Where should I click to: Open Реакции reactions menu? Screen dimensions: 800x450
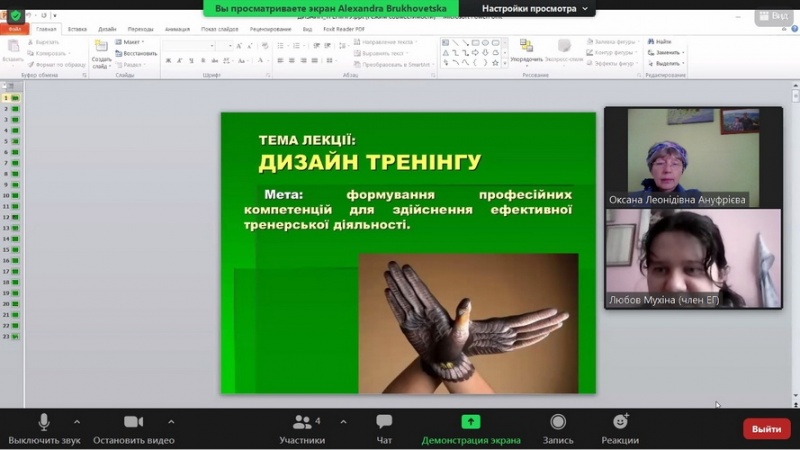[620, 423]
